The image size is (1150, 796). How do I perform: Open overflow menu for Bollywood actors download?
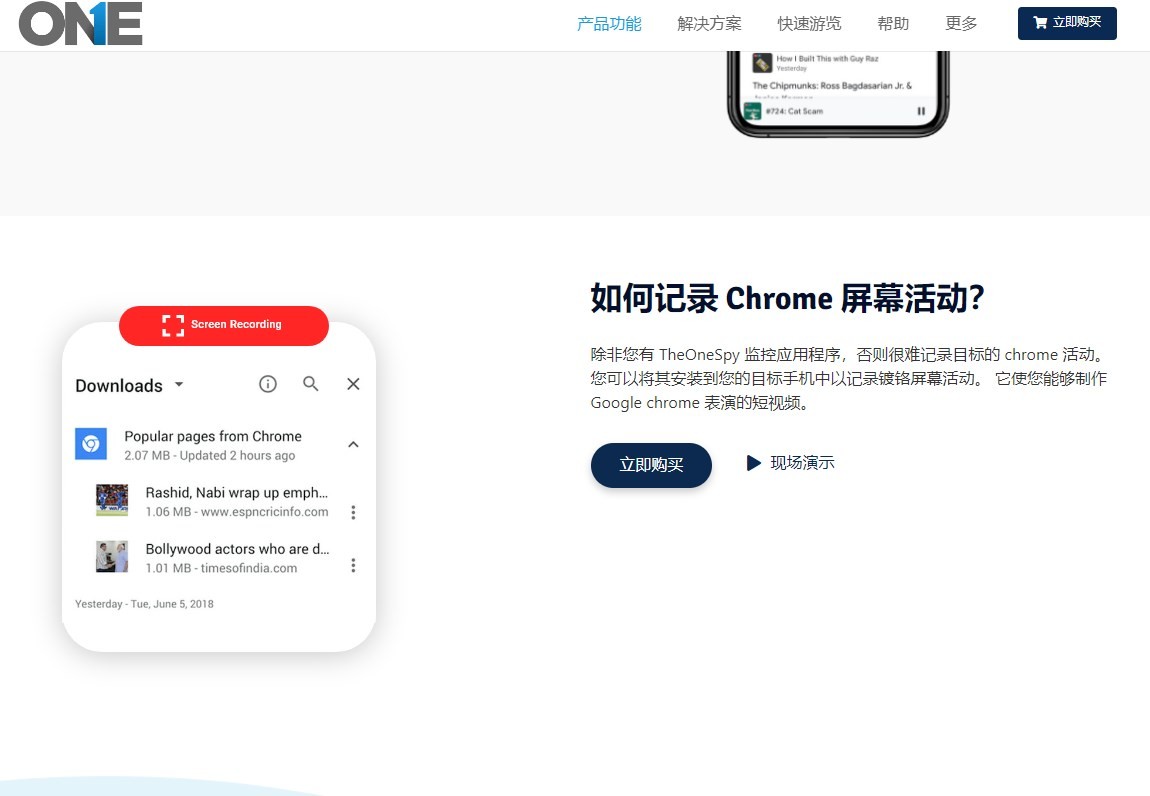tap(353, 565)
